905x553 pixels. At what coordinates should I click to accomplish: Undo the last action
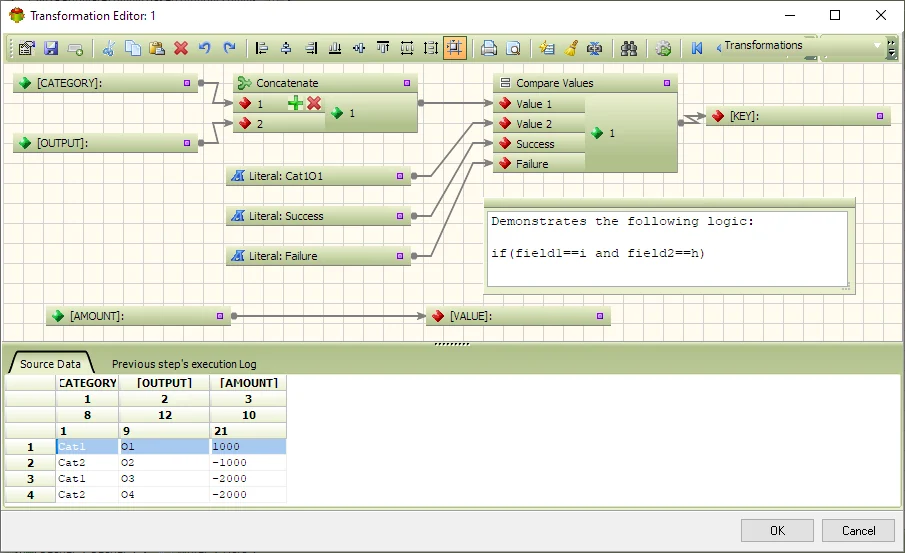point(205,48)
